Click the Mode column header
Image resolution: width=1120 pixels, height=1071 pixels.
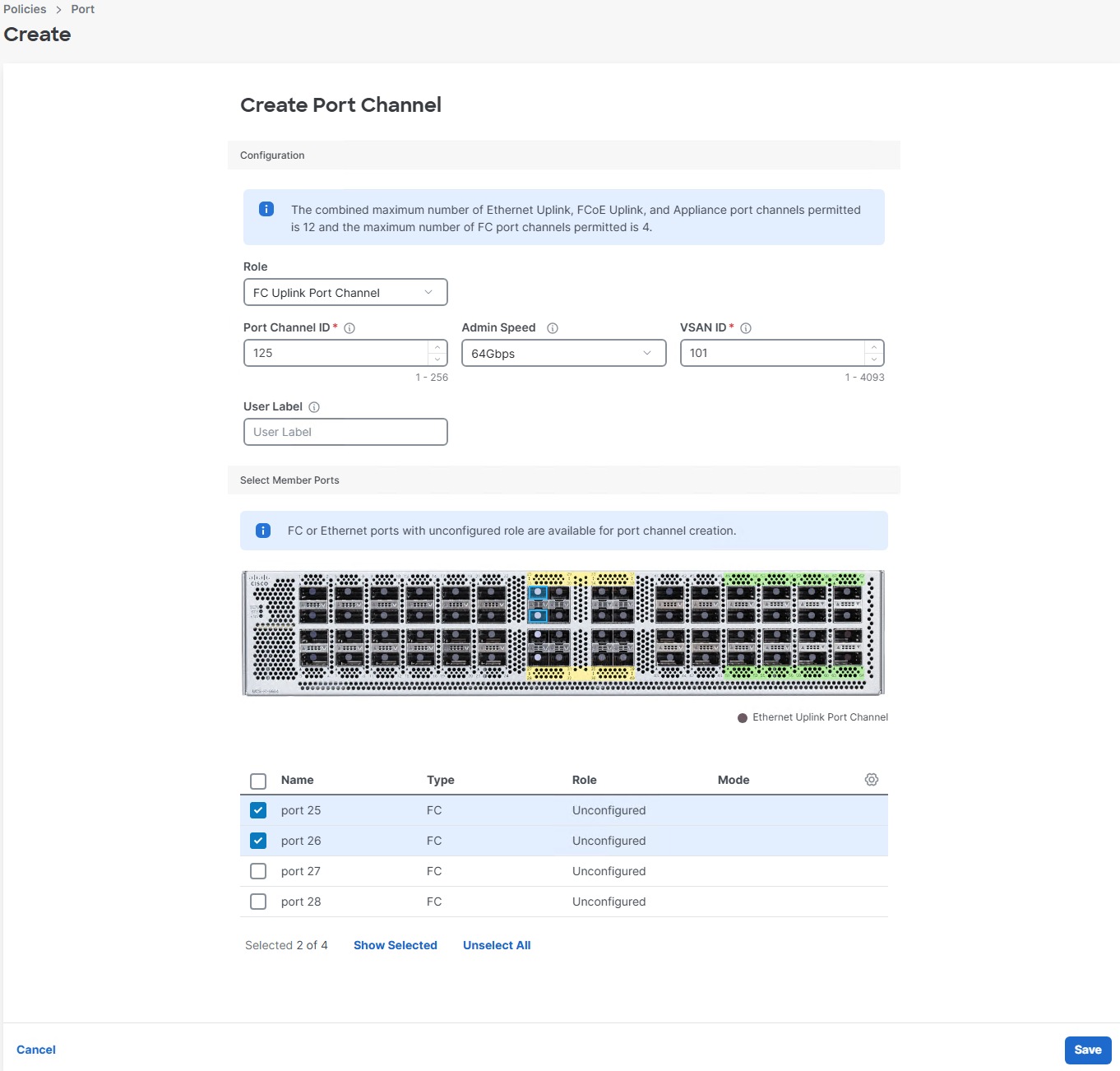tap(734, 780)
